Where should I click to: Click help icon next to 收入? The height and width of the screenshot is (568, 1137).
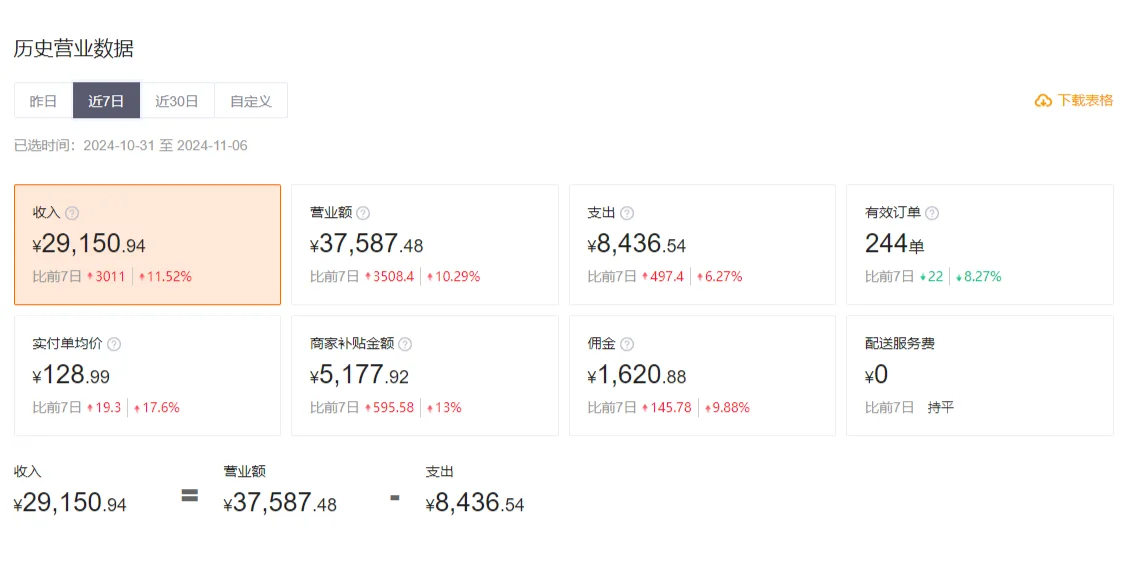pos(72,213)
